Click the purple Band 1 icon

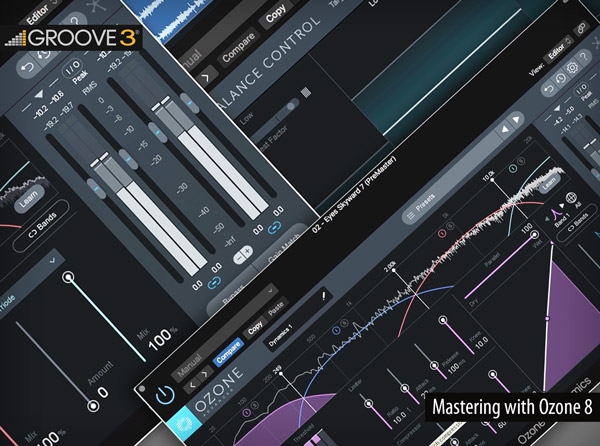(x=555, y=213)
